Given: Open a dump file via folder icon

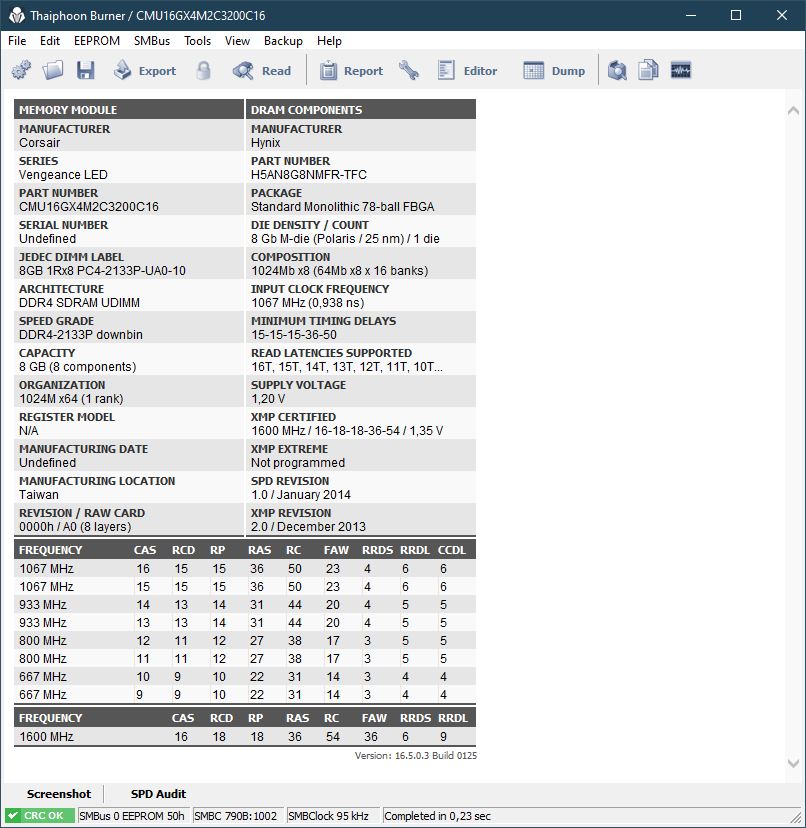Looking at the screenshot, I should tap(53, 70).
